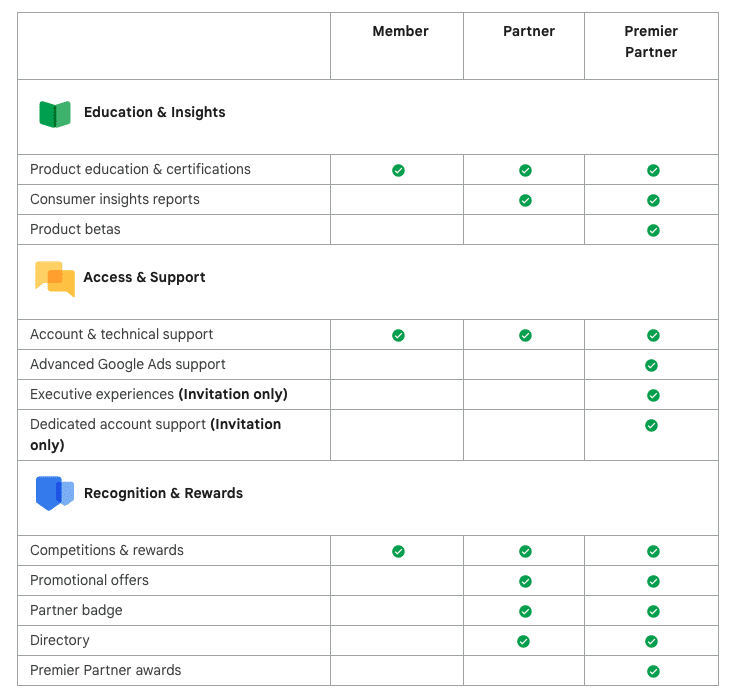The width and height of the screenshot is (737, 691).
Task: Click Premier Partner checkmark for Product betas
Action: (653, 230)
